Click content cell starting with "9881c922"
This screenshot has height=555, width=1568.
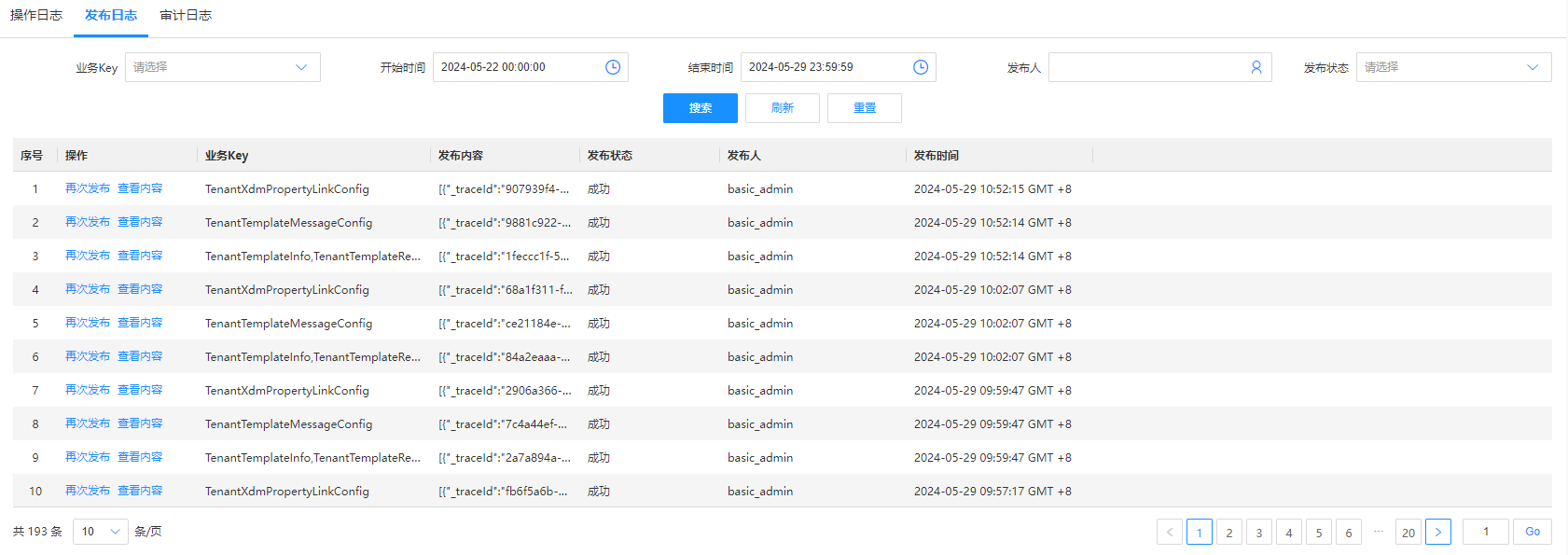coord(505,223)
